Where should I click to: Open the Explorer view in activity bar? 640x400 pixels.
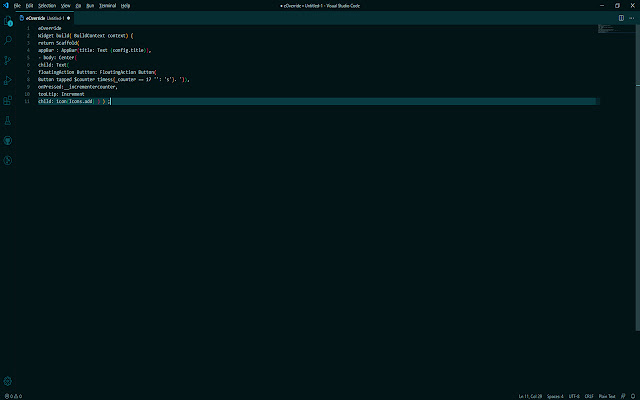click(8, 20)
